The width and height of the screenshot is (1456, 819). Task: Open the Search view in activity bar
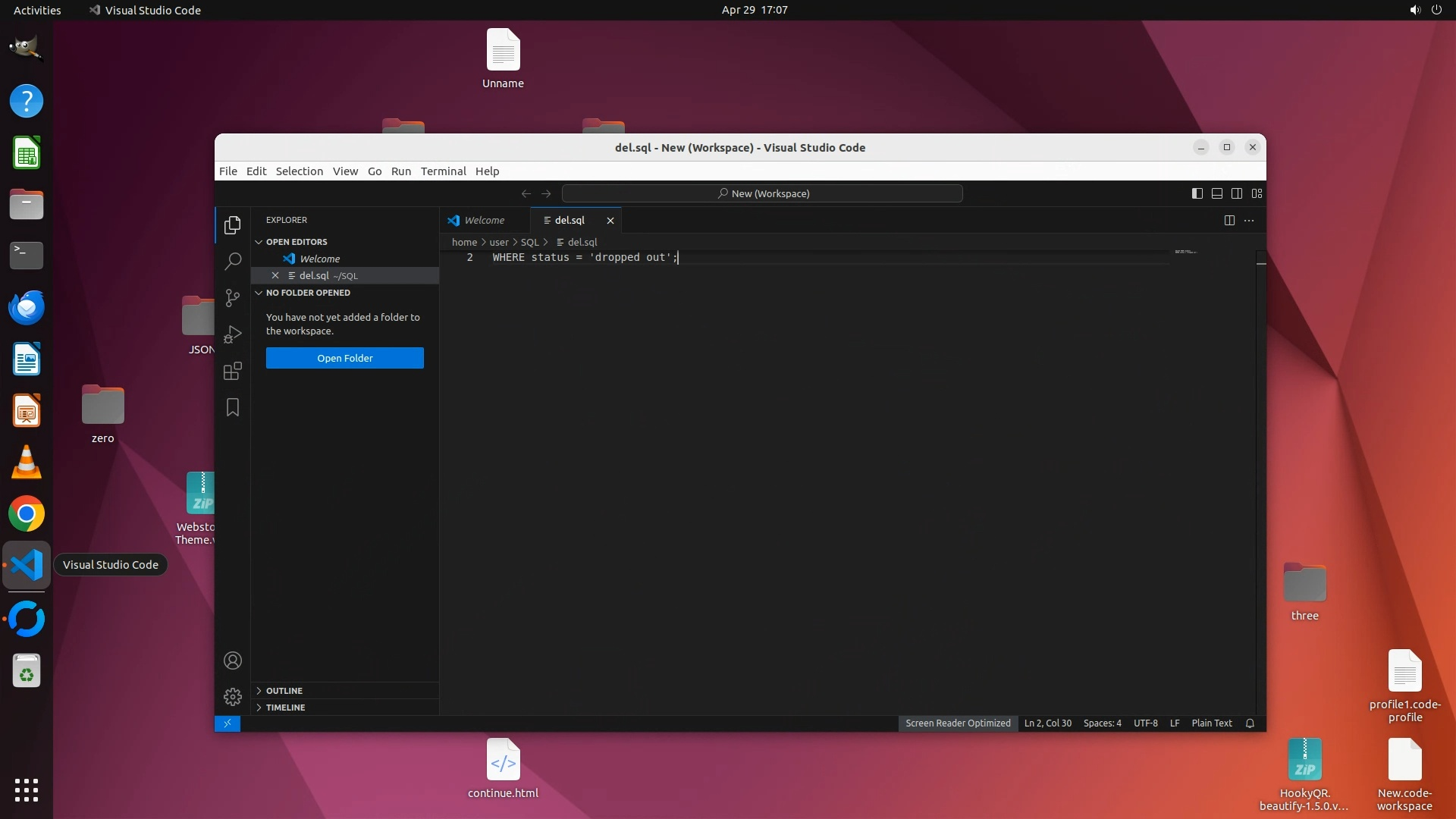point(233,262)
